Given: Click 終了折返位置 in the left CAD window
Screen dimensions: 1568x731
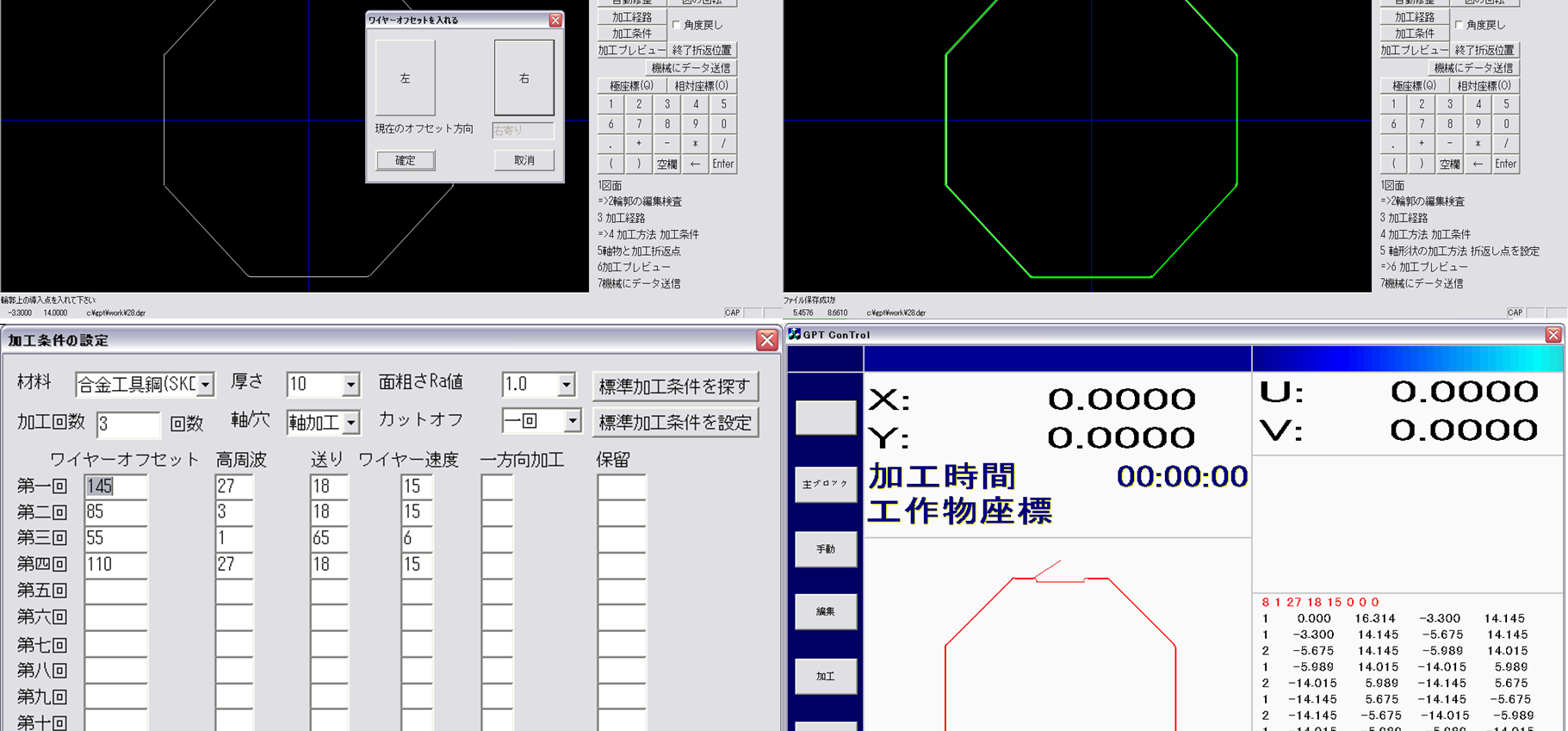Looking at the screenshot, I should (702, 50).
